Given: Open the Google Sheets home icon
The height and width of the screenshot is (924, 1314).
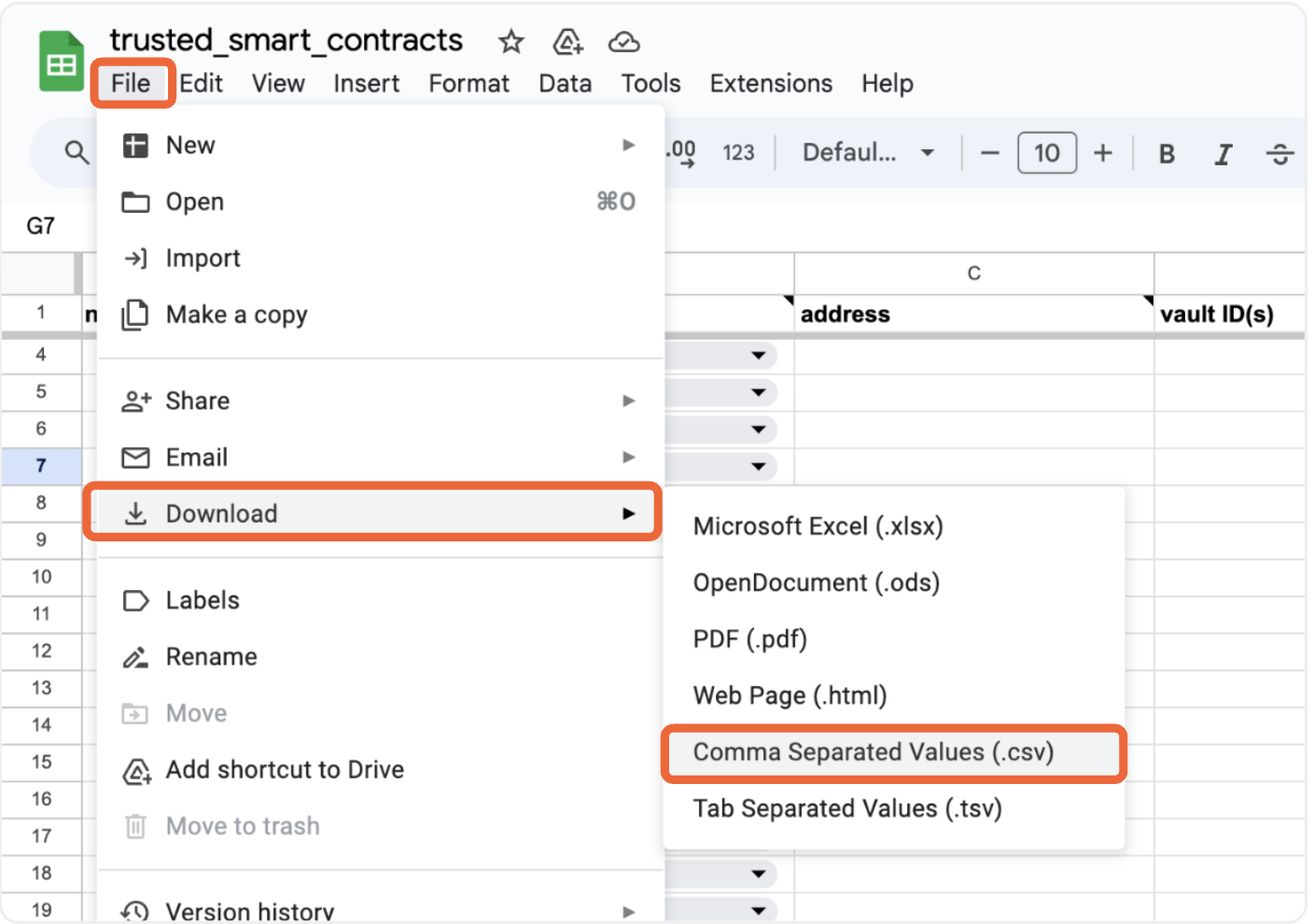Looking at the screenshot, I should pos(62,62).
